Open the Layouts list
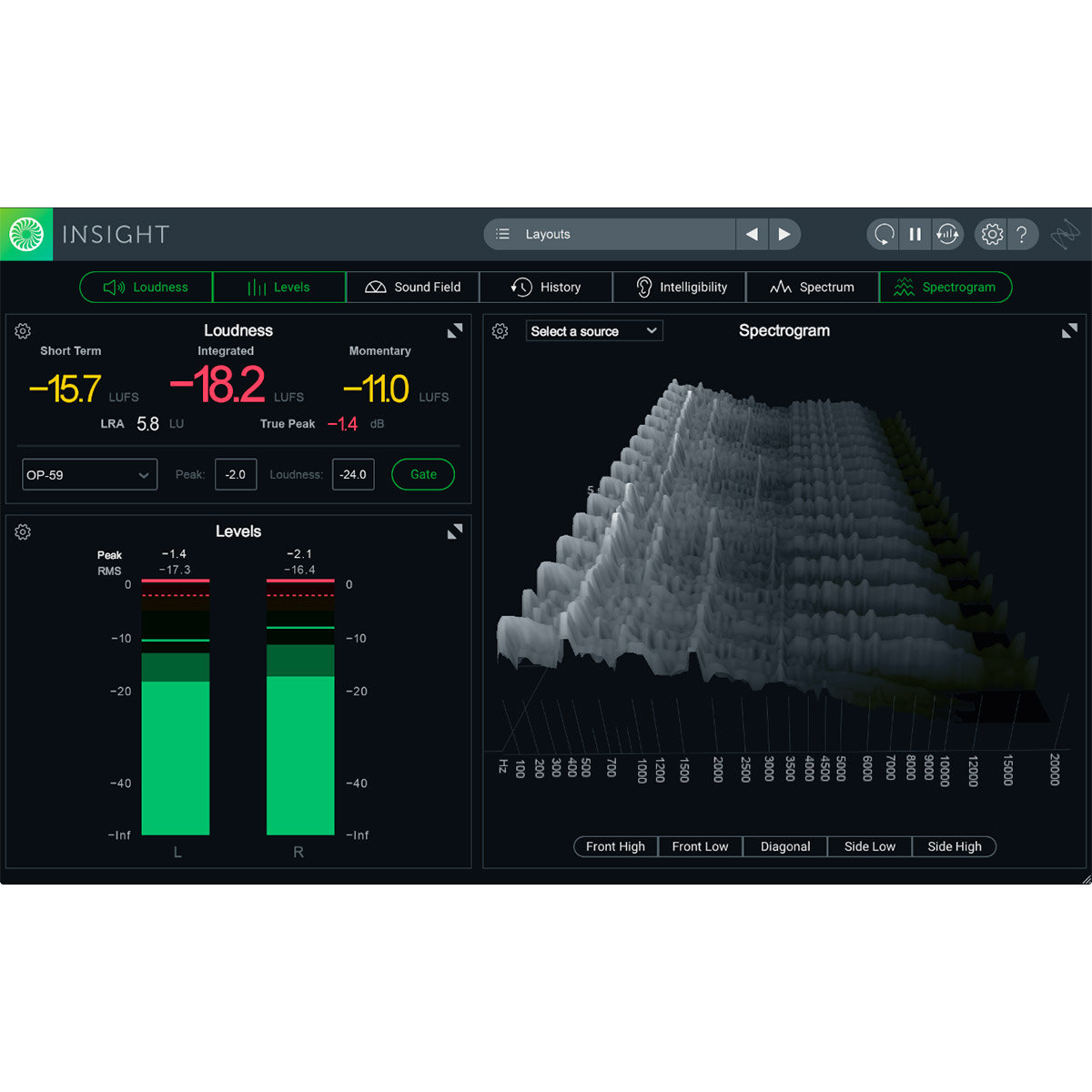The image size is (1092, 1092). click(x=608, y=234)
